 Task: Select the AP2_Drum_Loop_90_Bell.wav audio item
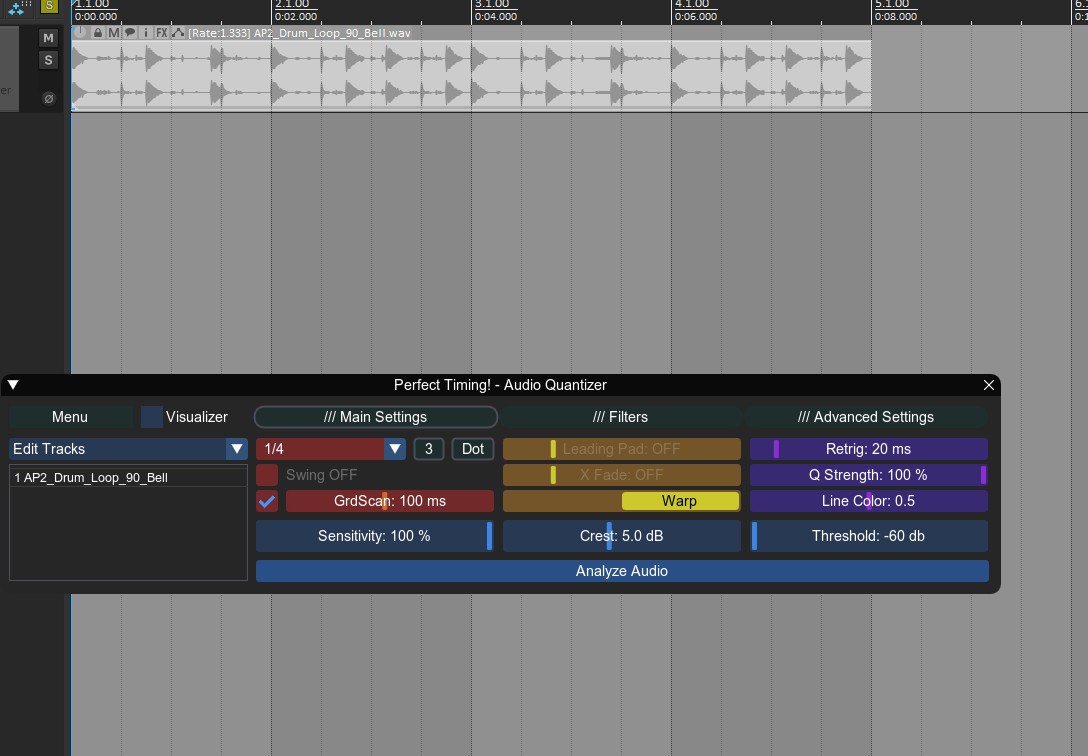[471, 74]
